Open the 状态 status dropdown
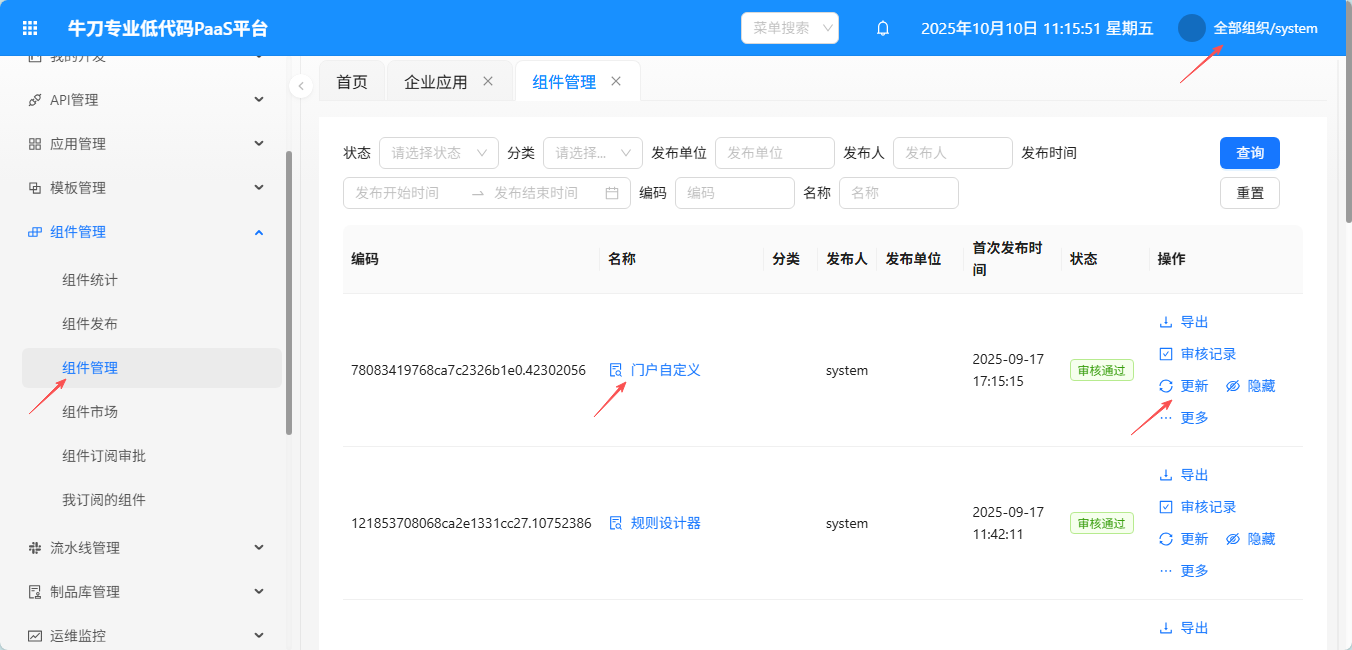This screenshot has height=650, width=1352. [438, 153]
